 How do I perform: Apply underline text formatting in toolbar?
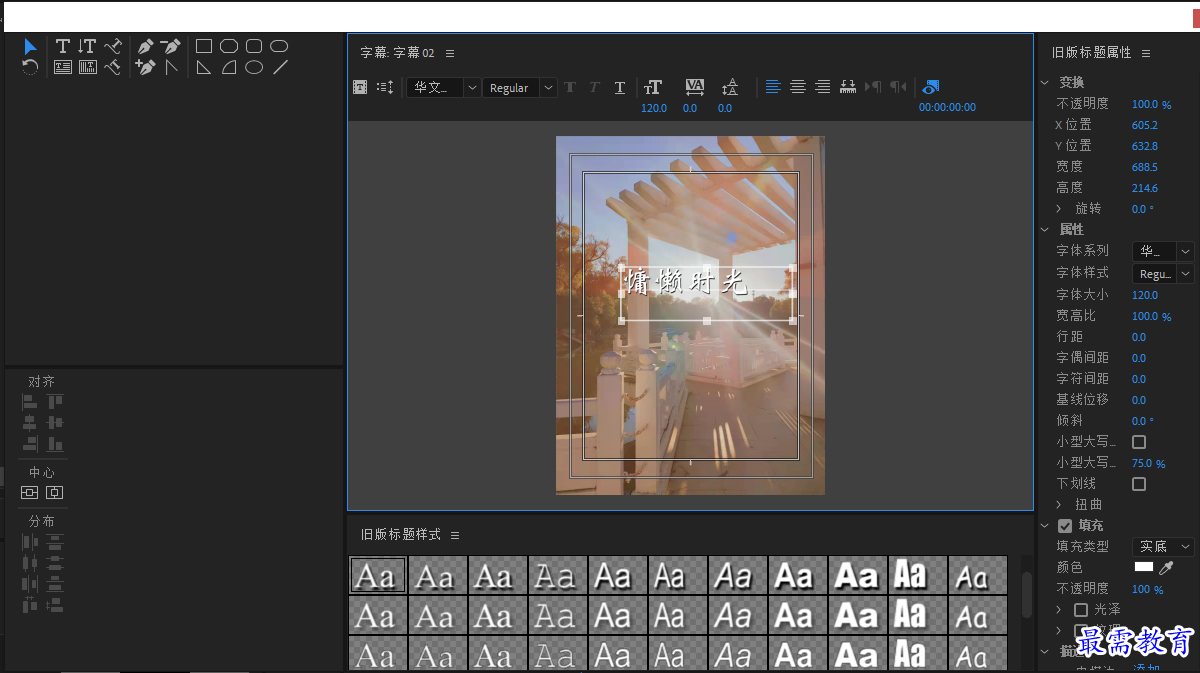pyautogui.click(x=620, y=88)
